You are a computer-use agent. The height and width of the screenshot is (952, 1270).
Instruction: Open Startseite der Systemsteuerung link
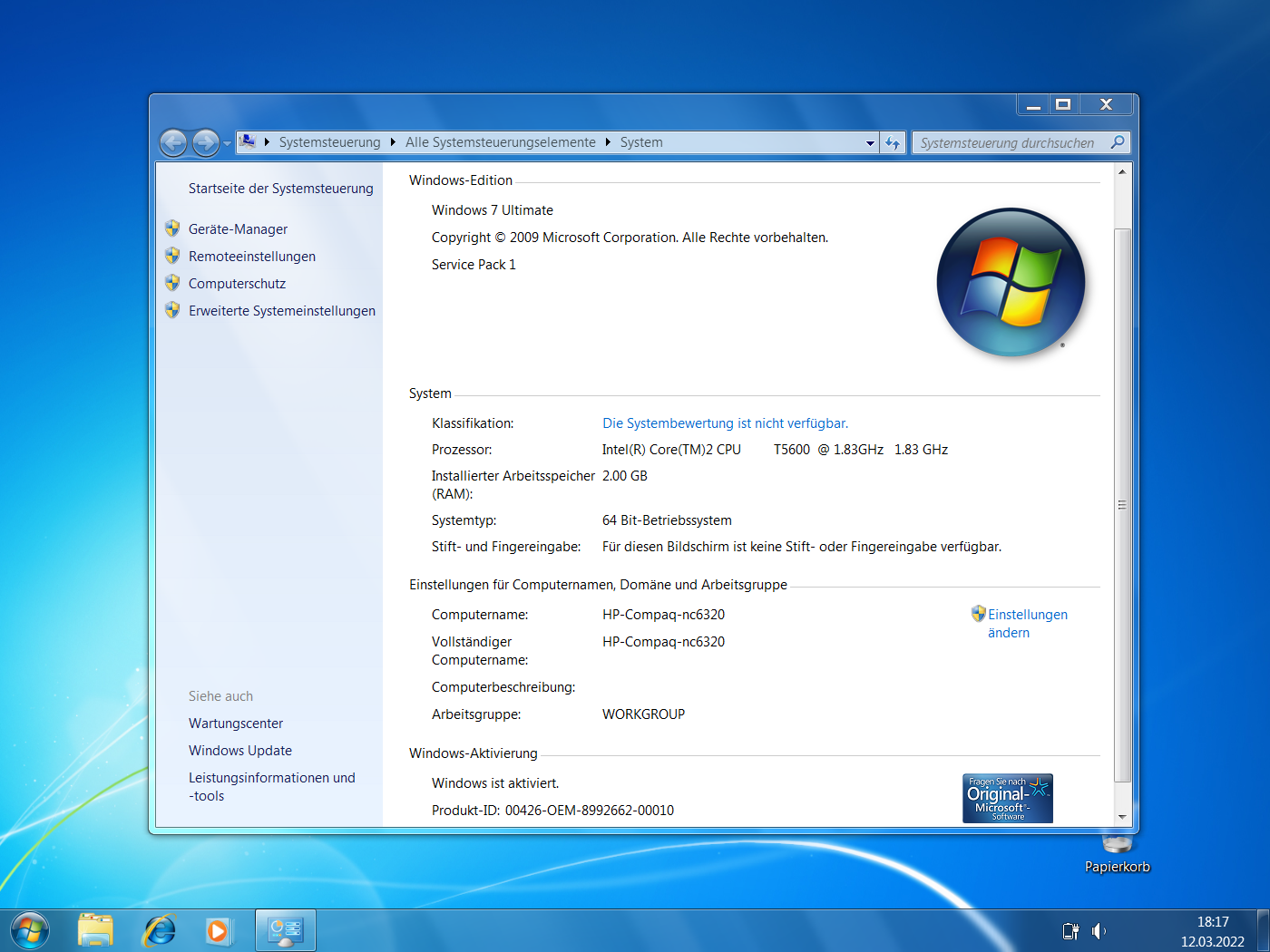tap(280, 189)
